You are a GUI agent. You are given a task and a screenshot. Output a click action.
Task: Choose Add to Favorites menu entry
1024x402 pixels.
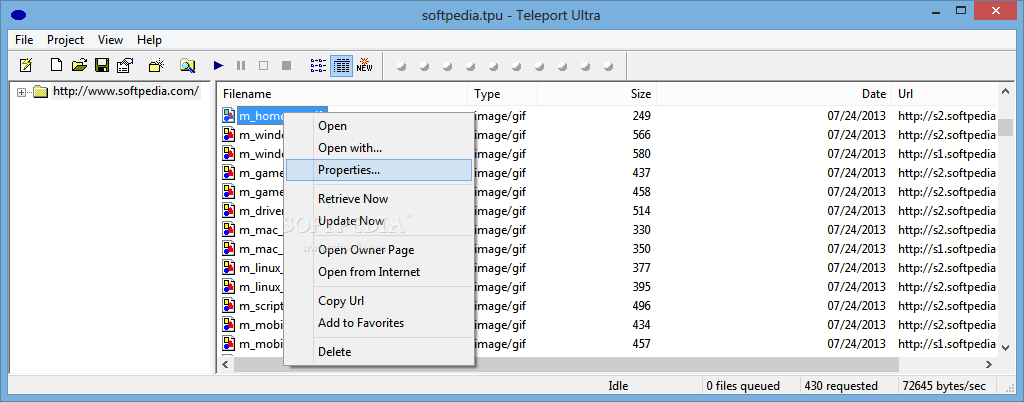[379, 323]
